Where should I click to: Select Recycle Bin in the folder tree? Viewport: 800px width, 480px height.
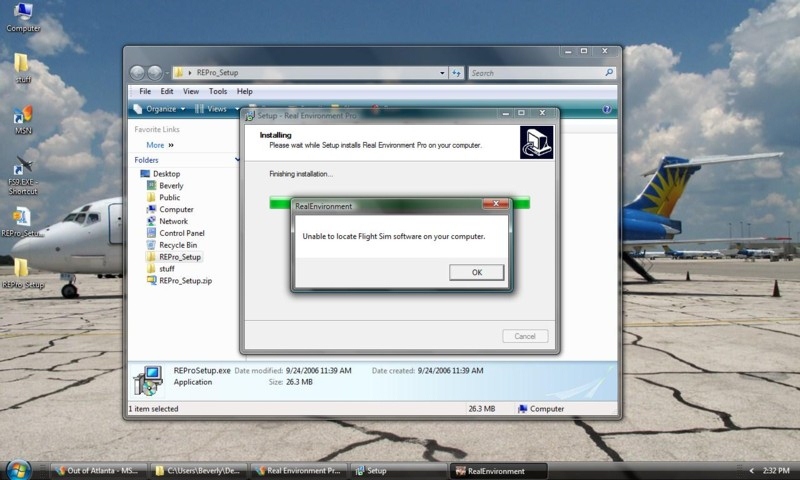[172, 245]
